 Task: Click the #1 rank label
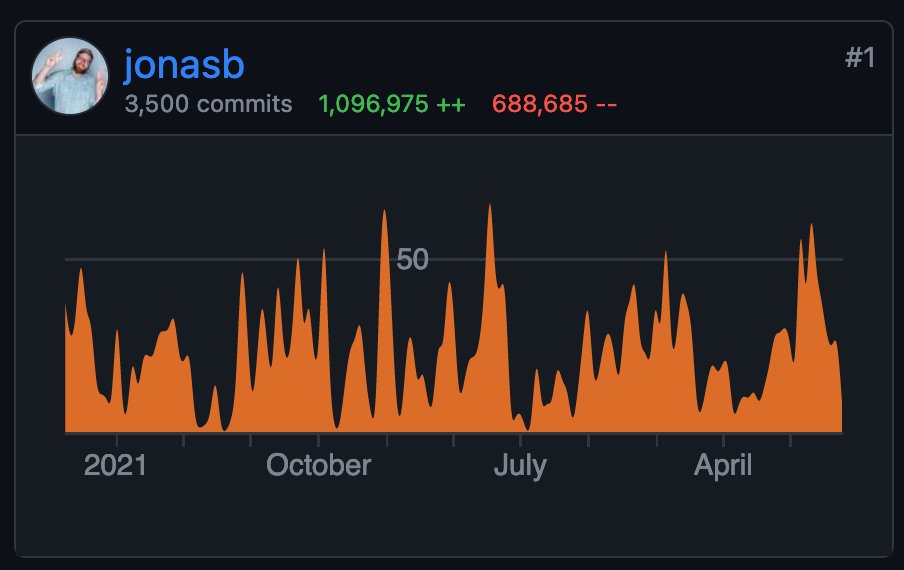point(860,58)
